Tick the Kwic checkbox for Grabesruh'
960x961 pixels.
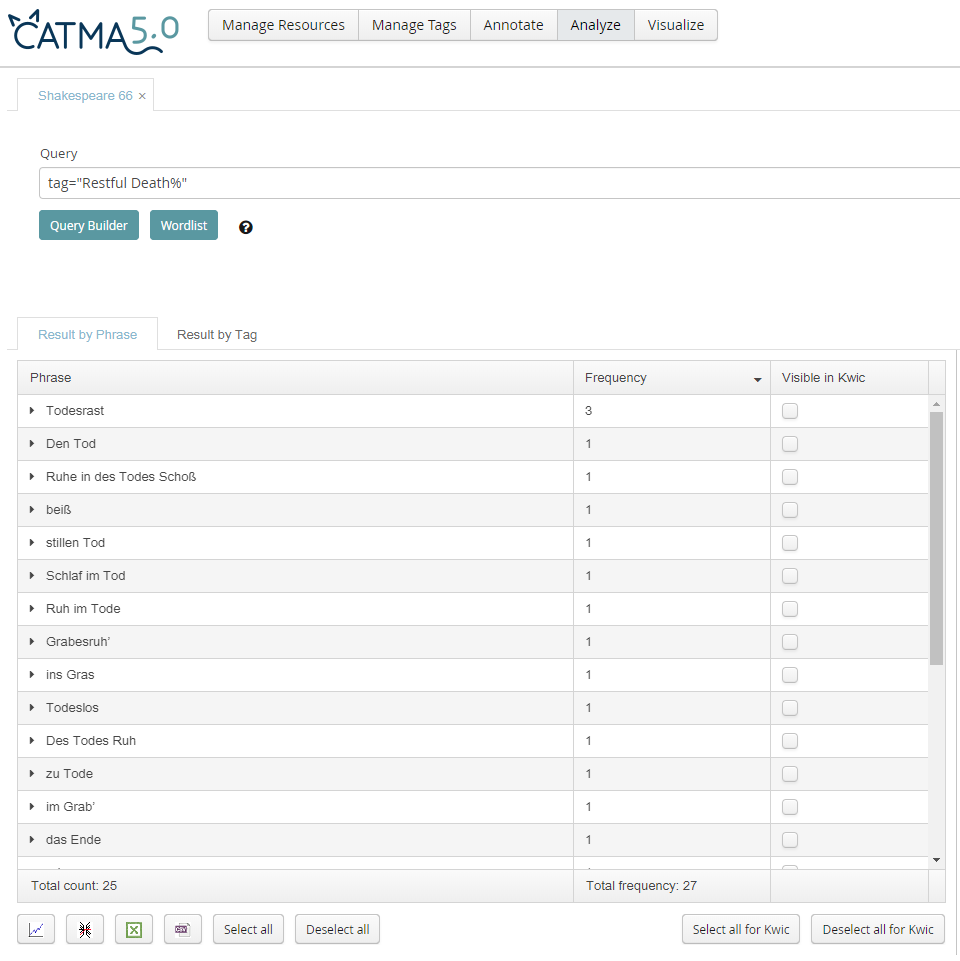(x=790, y=642)
